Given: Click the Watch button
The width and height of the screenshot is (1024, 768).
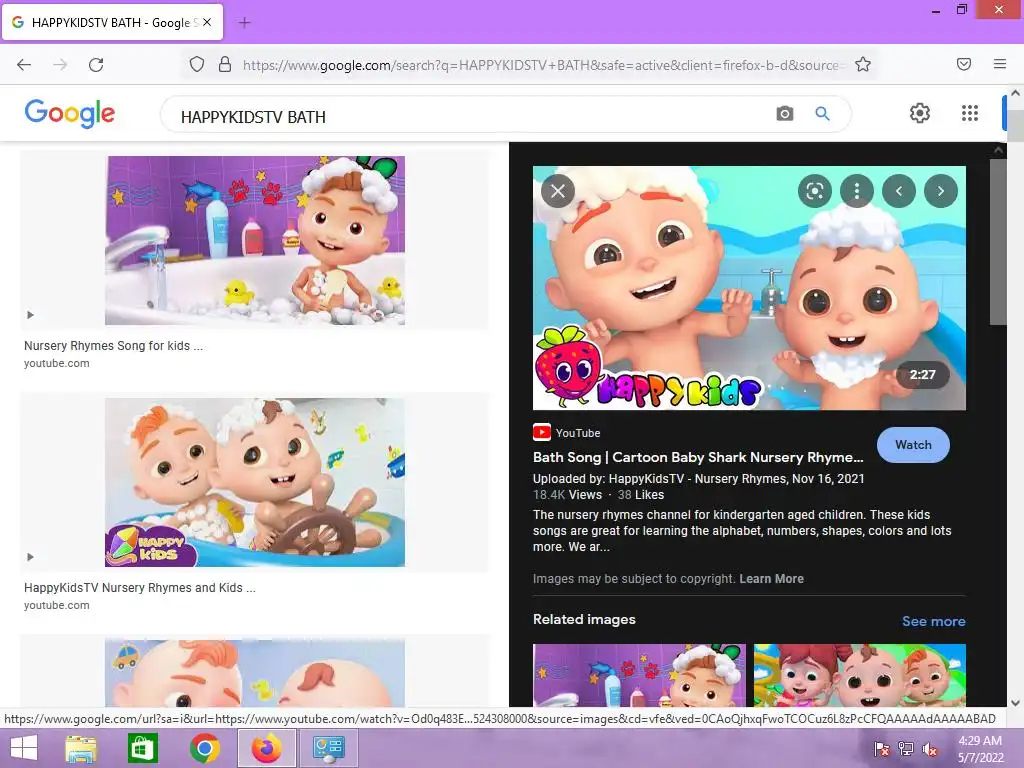Looking at the screenshot, I should (x=913, y=445).
